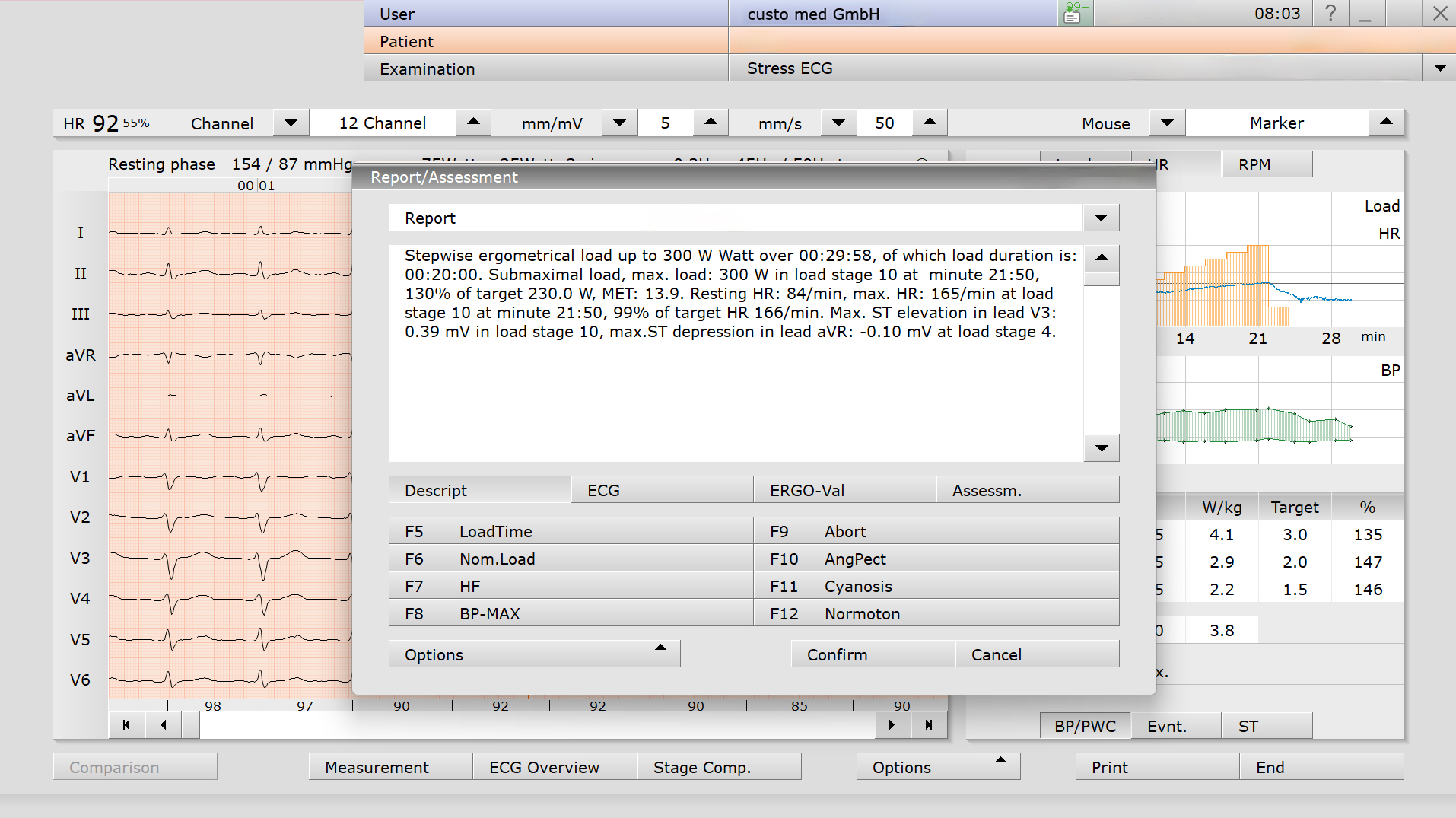Select the ST tab
Screen dimensions: 1456x818
pos(1267,725)
